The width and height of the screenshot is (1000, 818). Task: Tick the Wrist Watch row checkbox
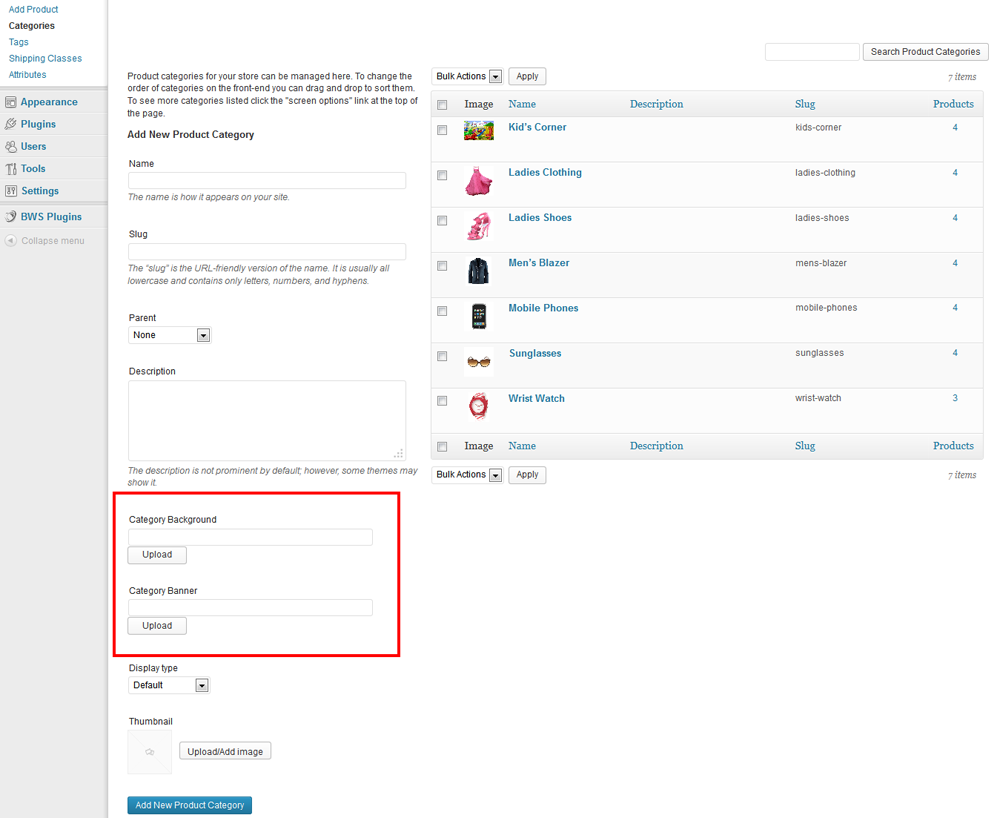click(442, 401)
